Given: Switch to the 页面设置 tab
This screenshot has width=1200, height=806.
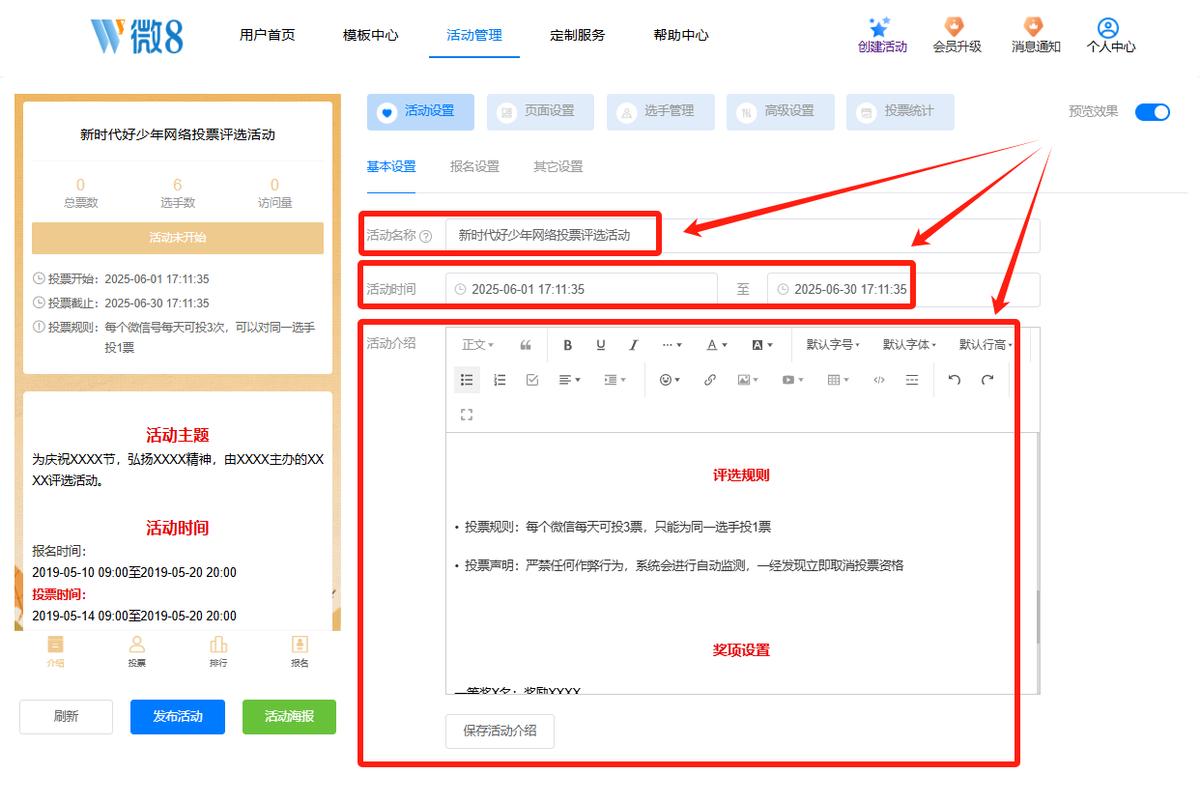Looking at the screenshot, I should click(540, 112).
